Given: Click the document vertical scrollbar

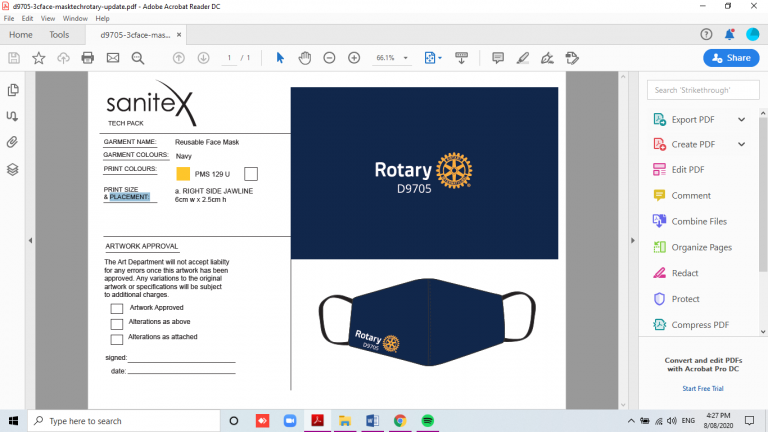Looking at the screenshot, I should [x=623, y=240].
